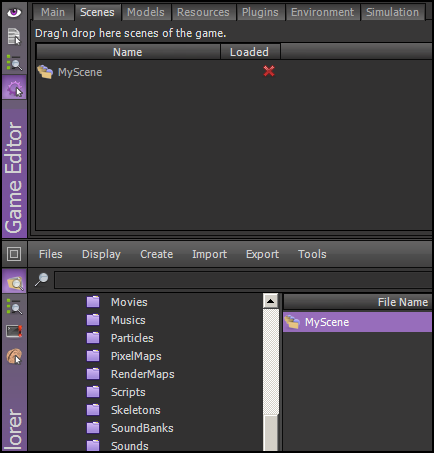Screen dimensions: 434x453
Task: Click the monitor icon in the explorer sidebar
Action: pyautogui.click(x=14, y=331)
